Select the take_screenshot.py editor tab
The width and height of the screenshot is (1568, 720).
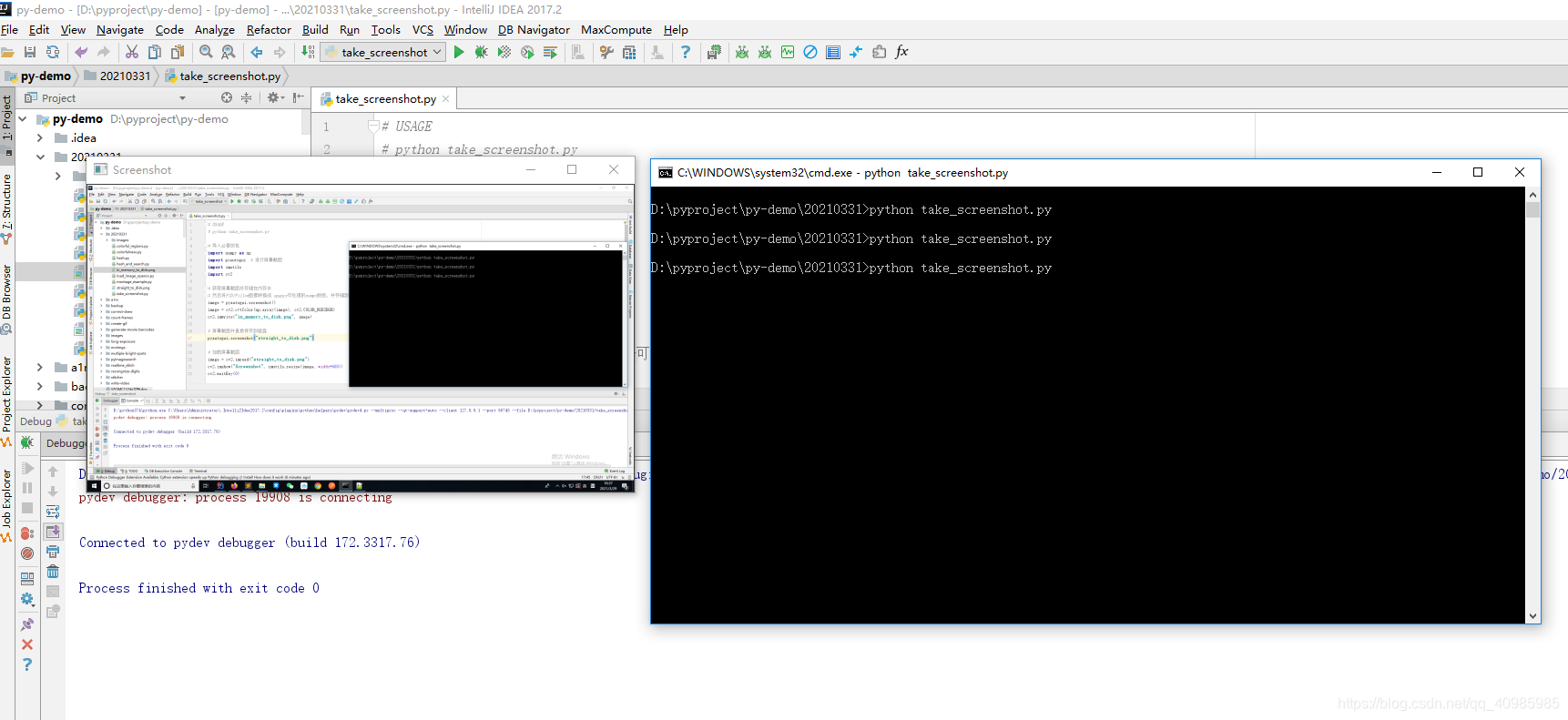(x=385, y=98)
